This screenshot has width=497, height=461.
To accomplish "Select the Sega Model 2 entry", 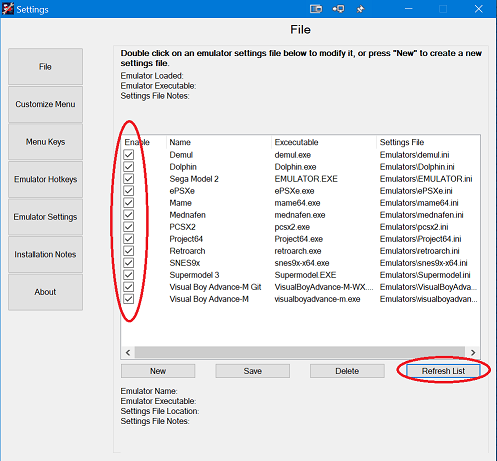I will 194,179.
